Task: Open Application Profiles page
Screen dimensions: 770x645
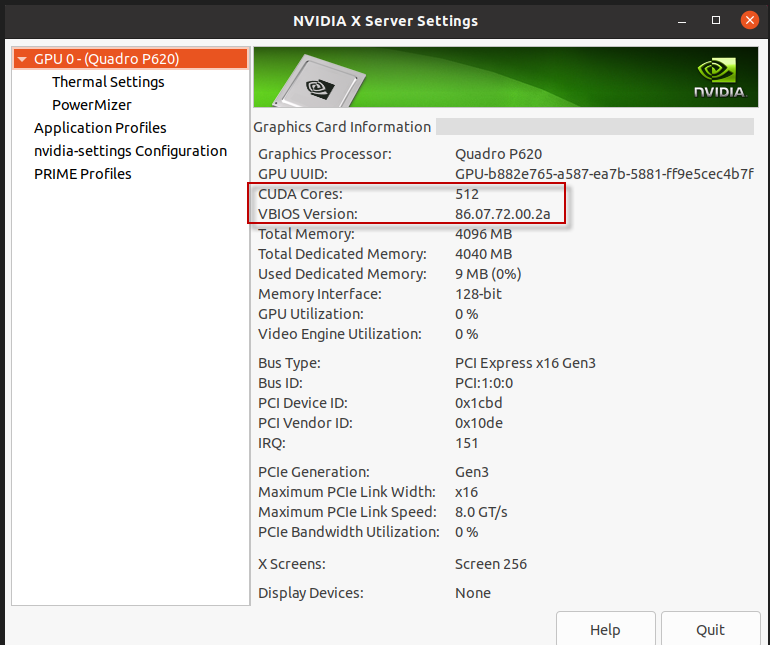Action: [x=100, y=128]
